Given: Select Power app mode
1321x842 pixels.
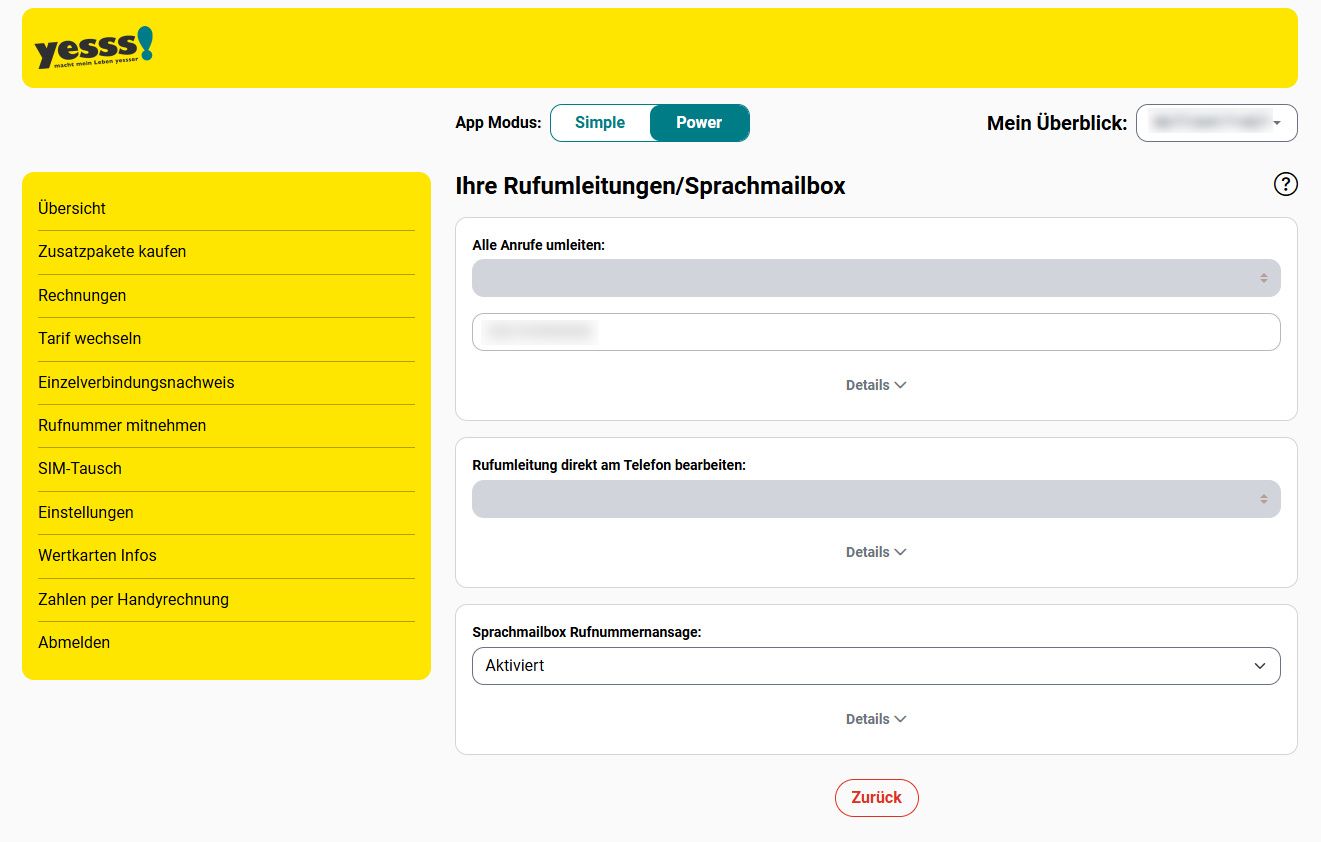Looking at the screenshot, I should coord(698,123).
